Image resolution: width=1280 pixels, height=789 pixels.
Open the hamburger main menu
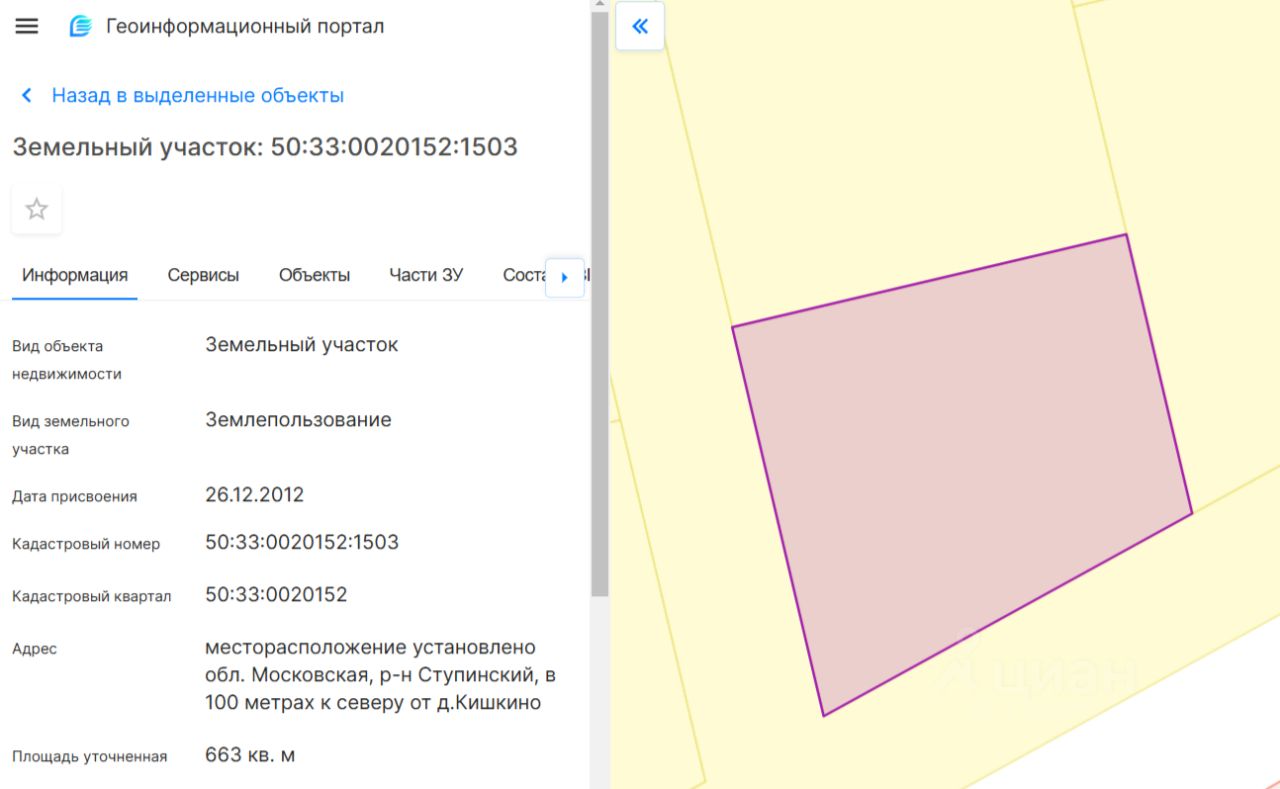pyautogui.click(x=27, y=27)
